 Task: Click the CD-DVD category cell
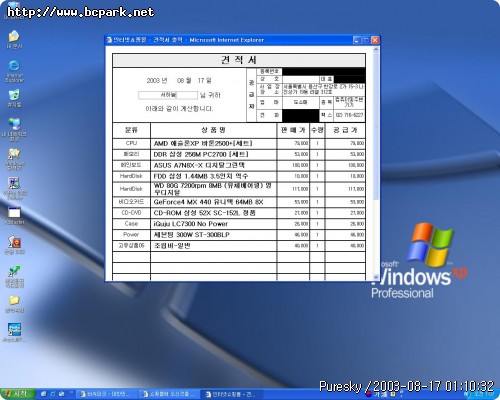pos(131,213)
